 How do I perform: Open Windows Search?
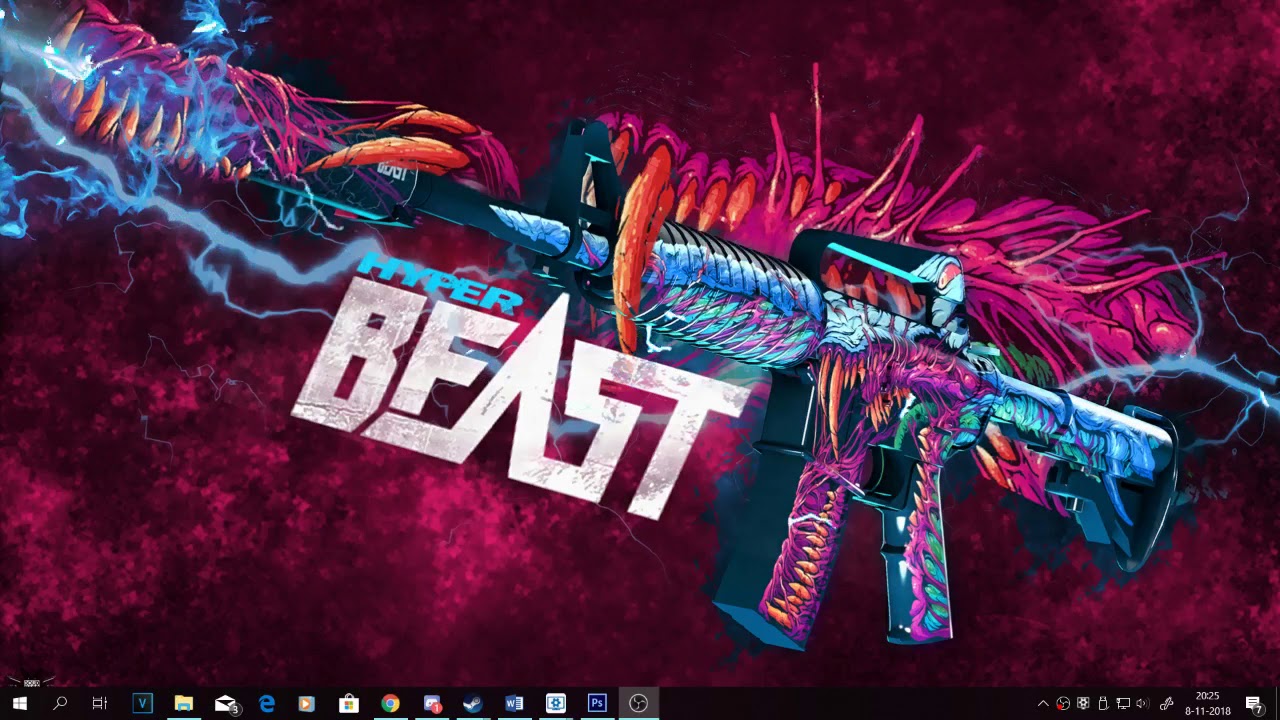[x=61, y=702]
